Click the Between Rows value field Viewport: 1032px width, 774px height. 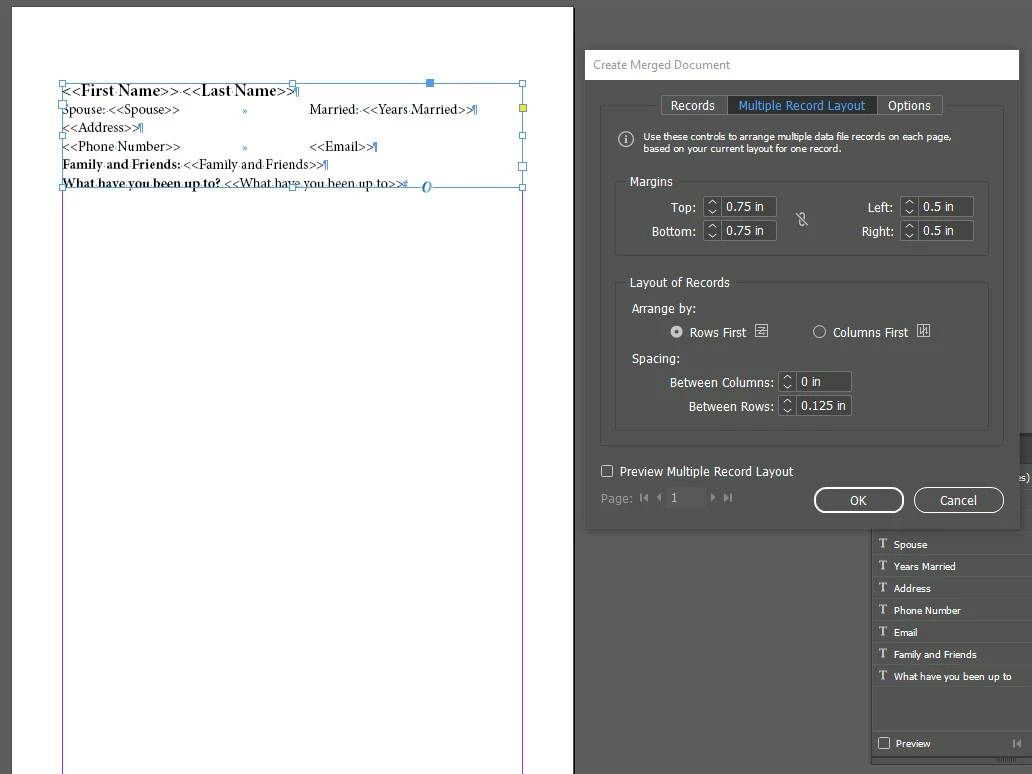tap(823, 405)
